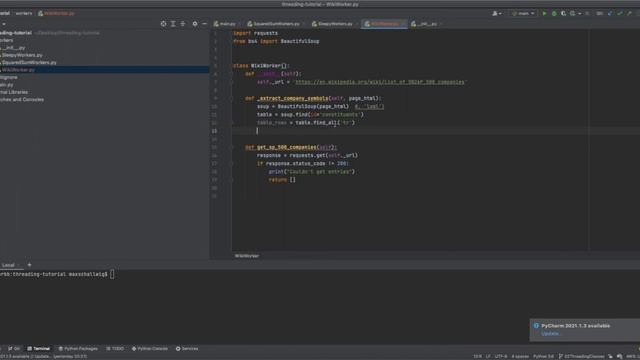Click the 4 spaces indent status entry
This screenshot has width=640, height=360.
520,356
